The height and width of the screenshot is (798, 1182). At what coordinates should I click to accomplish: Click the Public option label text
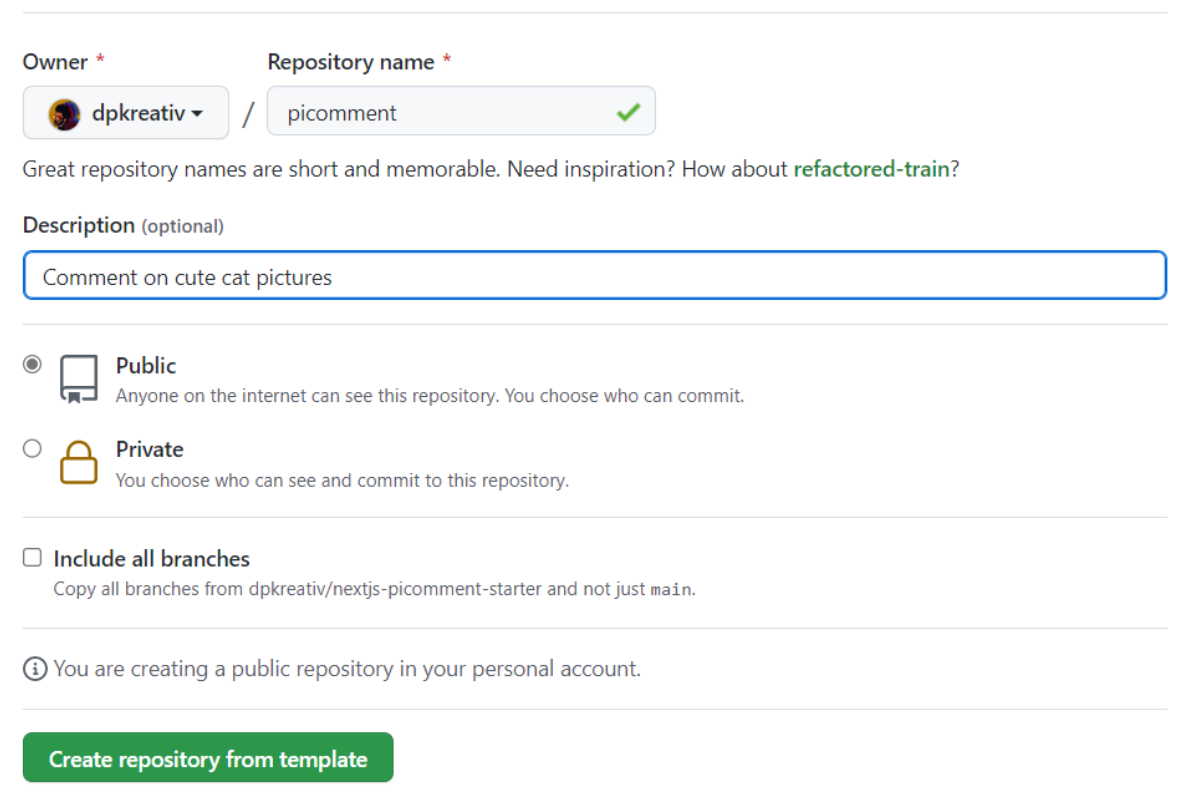[x=146, y=366]
